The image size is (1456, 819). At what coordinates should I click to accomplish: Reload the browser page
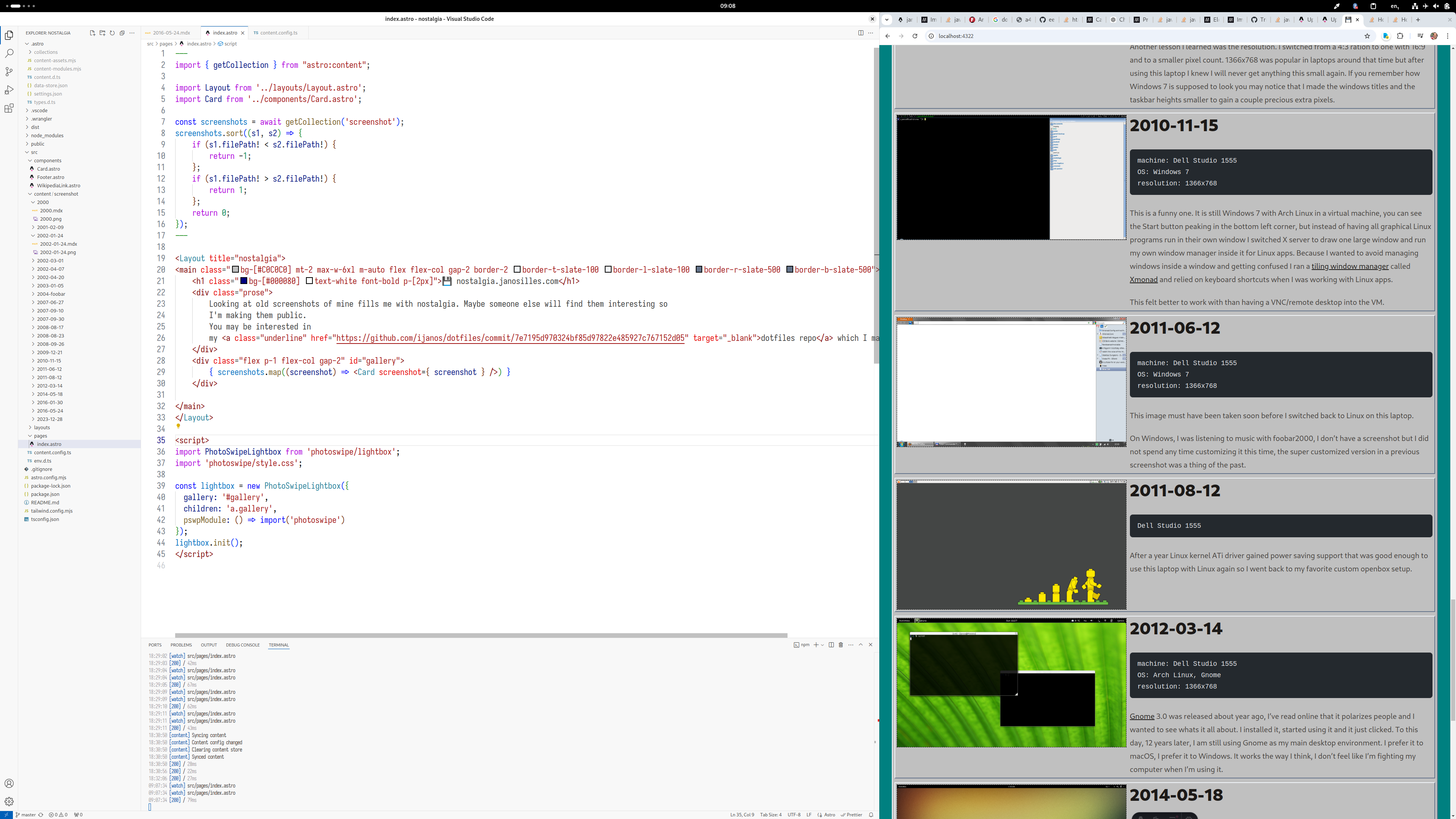pos(915,36)
